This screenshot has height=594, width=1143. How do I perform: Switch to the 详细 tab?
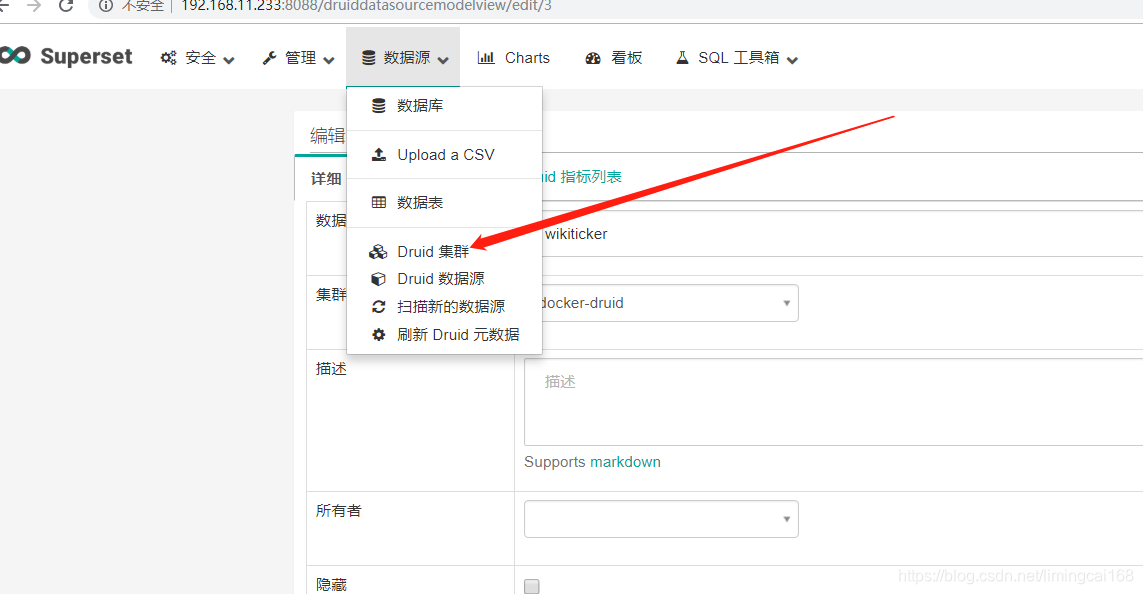326,179
